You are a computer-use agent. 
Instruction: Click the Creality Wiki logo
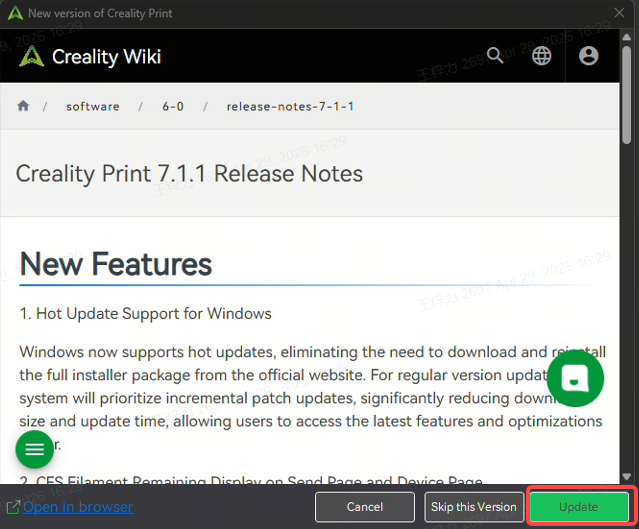click(x=31, y=56)
